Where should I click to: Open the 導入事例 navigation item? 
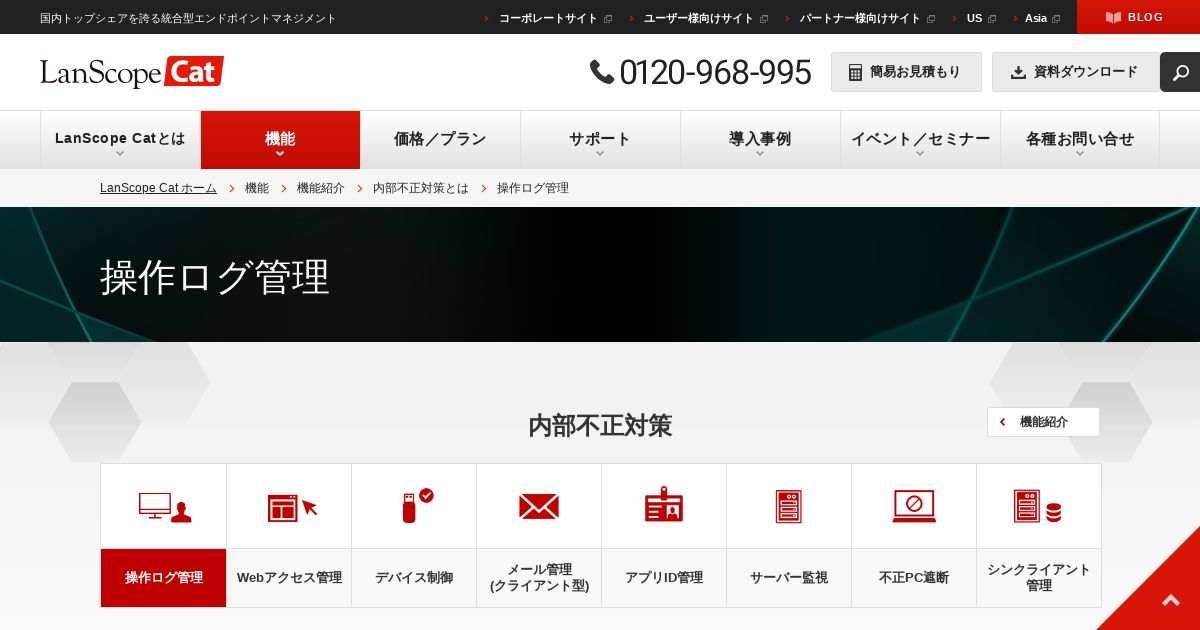[x=760, y=140]
